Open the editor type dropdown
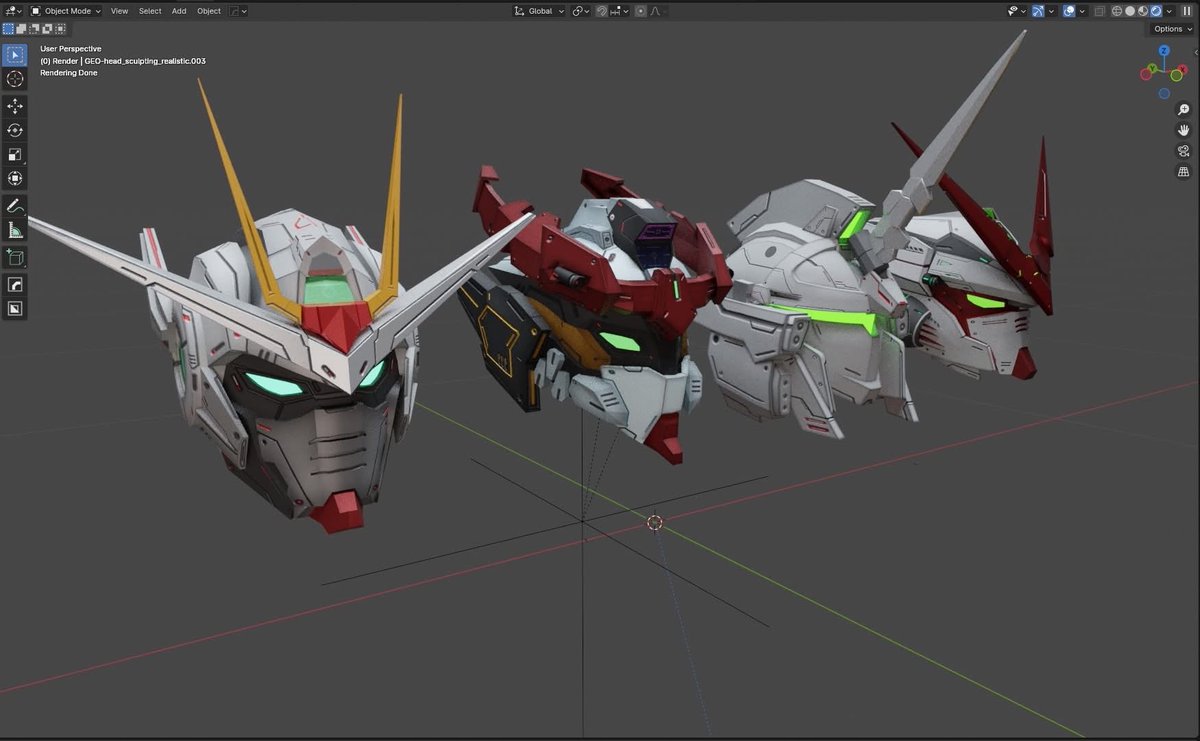This screenshot has width=1200, height=741. click(12, 11)
